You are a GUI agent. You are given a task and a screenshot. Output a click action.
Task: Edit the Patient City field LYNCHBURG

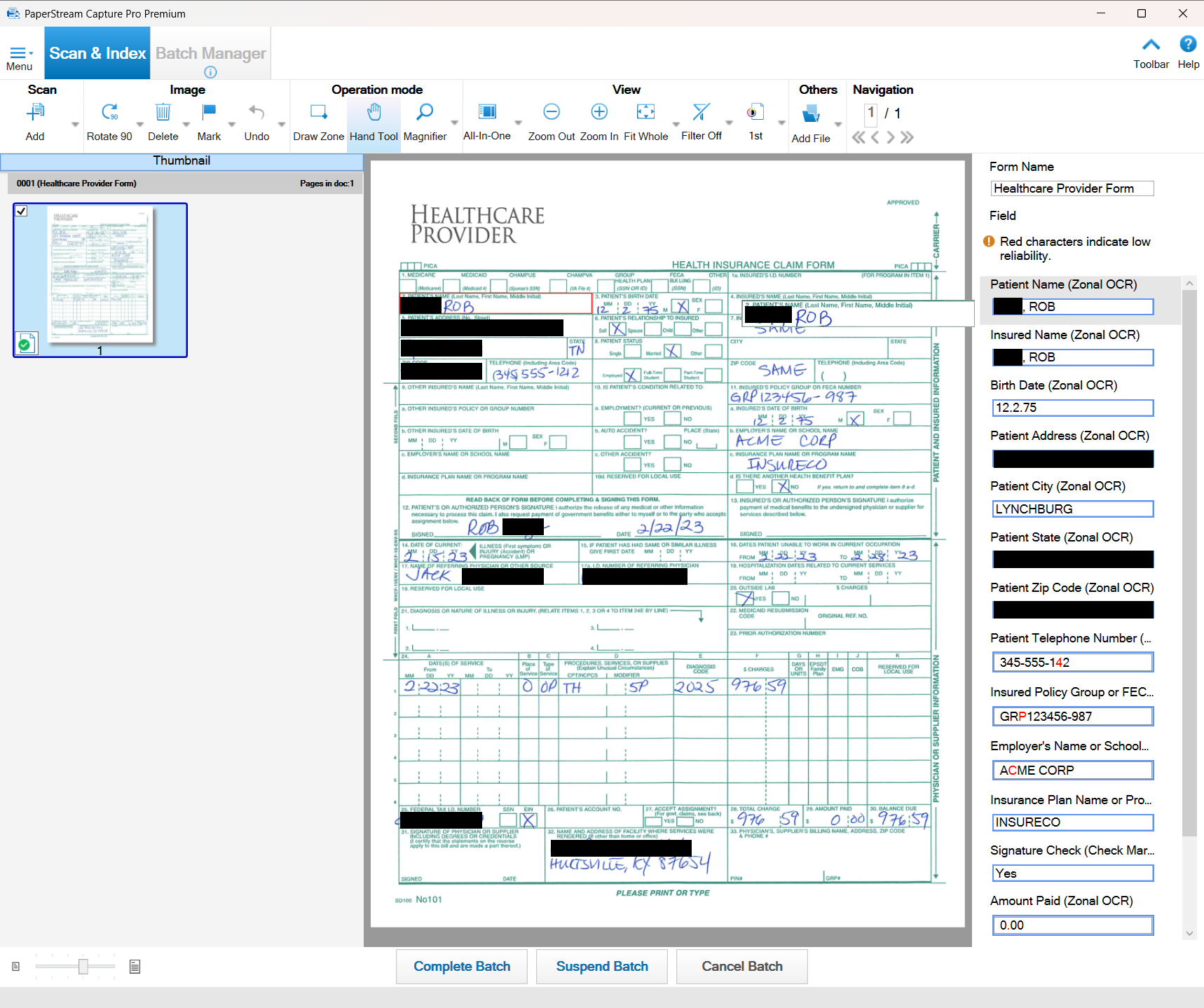click(x=1073, y=509)
